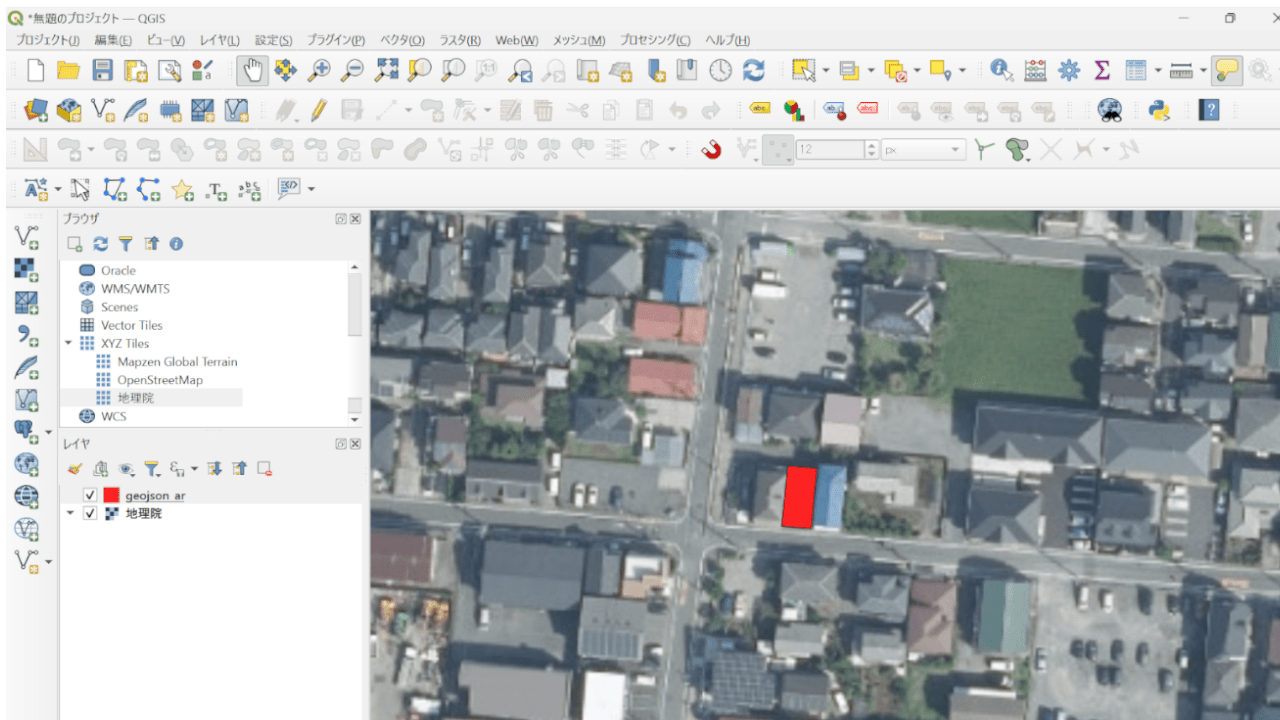Select the Pan Map tool
1280x720 pixels.
[252, 70]
